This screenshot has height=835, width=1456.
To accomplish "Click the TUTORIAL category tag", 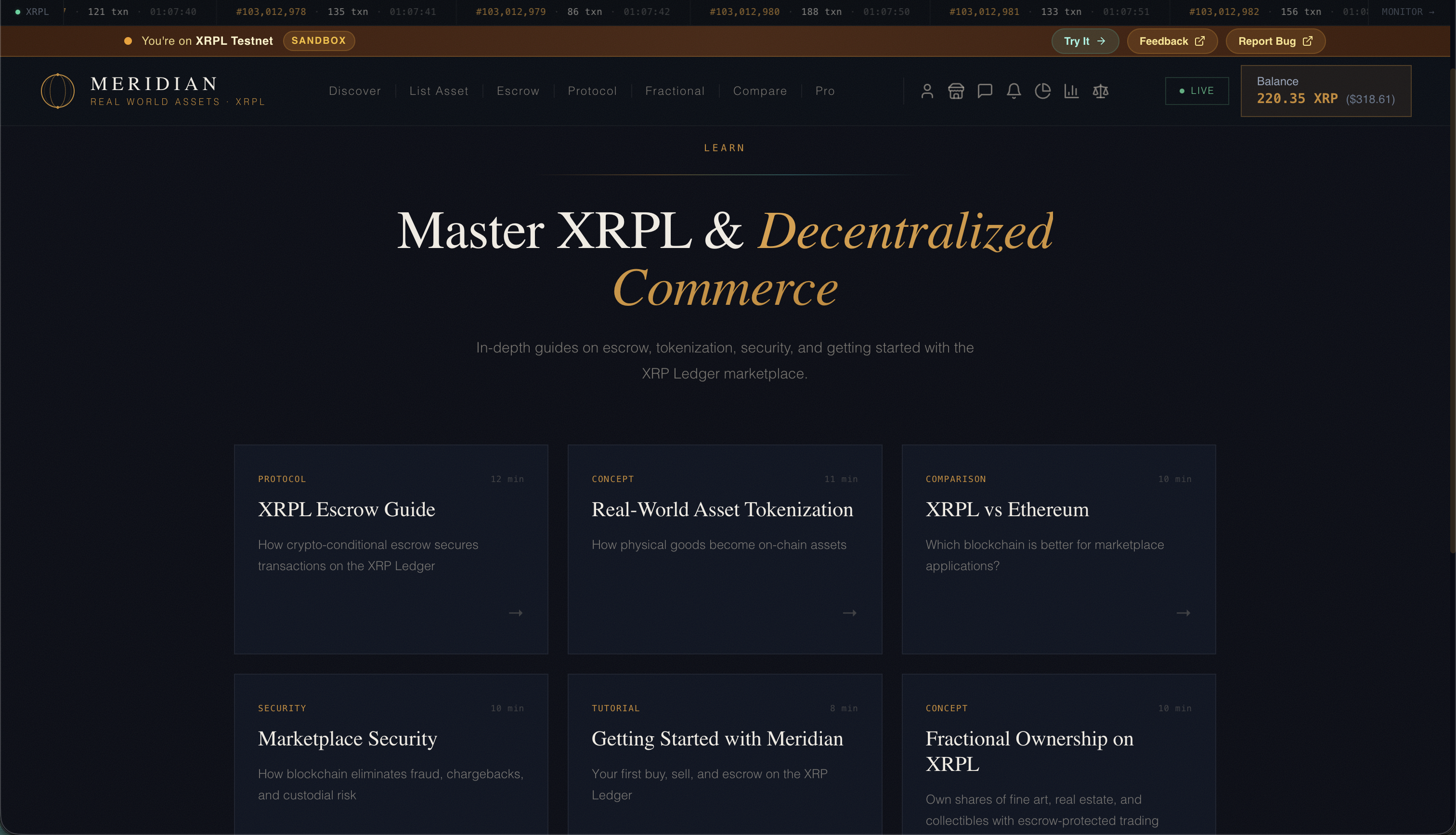I will (x=616, y=708).
